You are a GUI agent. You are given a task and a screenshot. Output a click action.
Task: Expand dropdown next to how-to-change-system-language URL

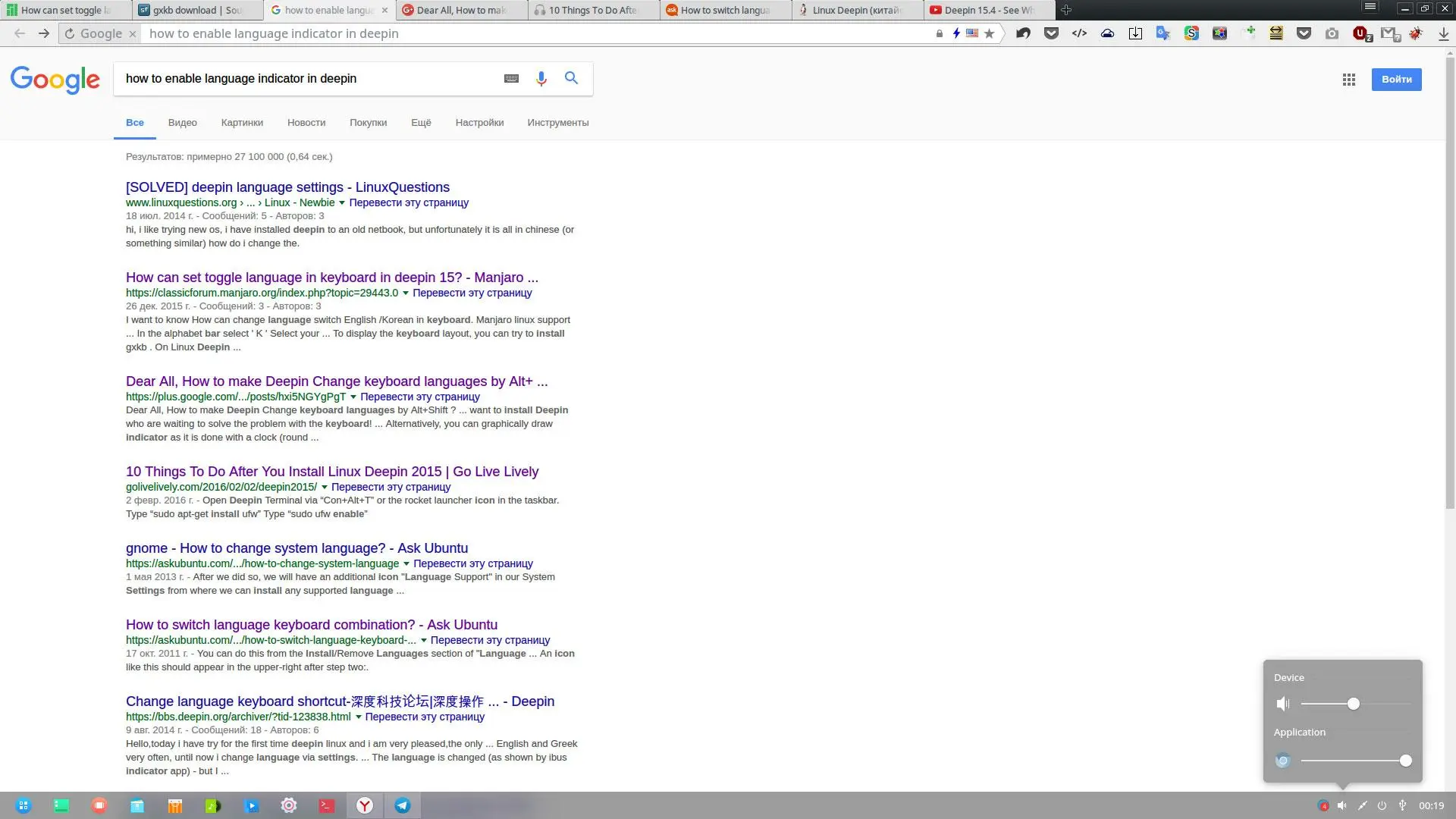[x=406, y=564]
